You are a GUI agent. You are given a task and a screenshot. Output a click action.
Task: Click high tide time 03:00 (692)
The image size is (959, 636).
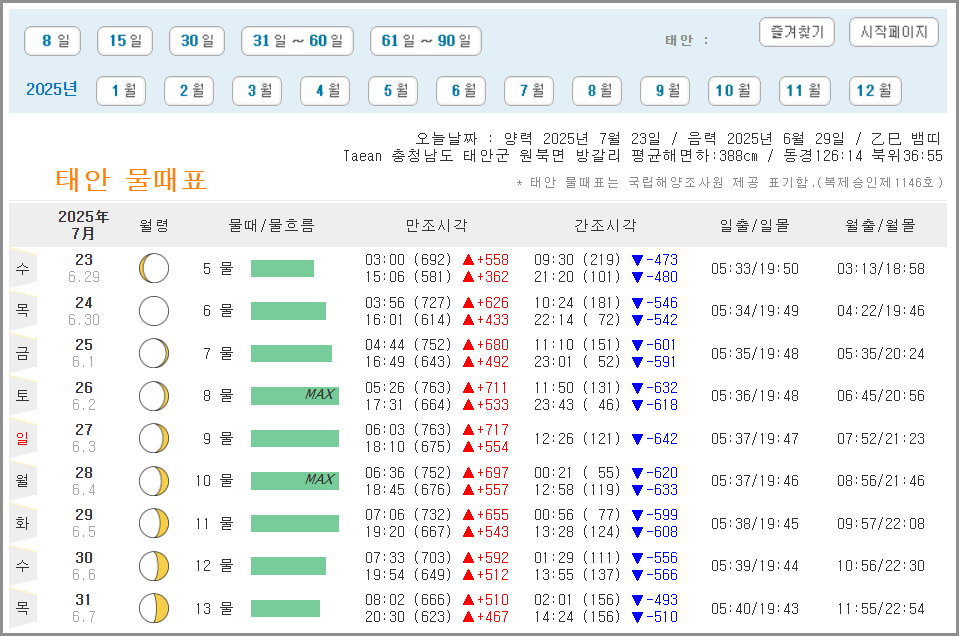click(x=408, y=260)
